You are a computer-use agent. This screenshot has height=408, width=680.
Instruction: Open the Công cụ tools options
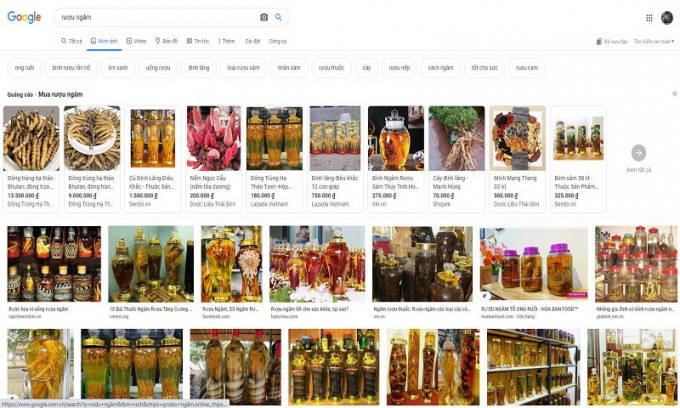(277, 41)
